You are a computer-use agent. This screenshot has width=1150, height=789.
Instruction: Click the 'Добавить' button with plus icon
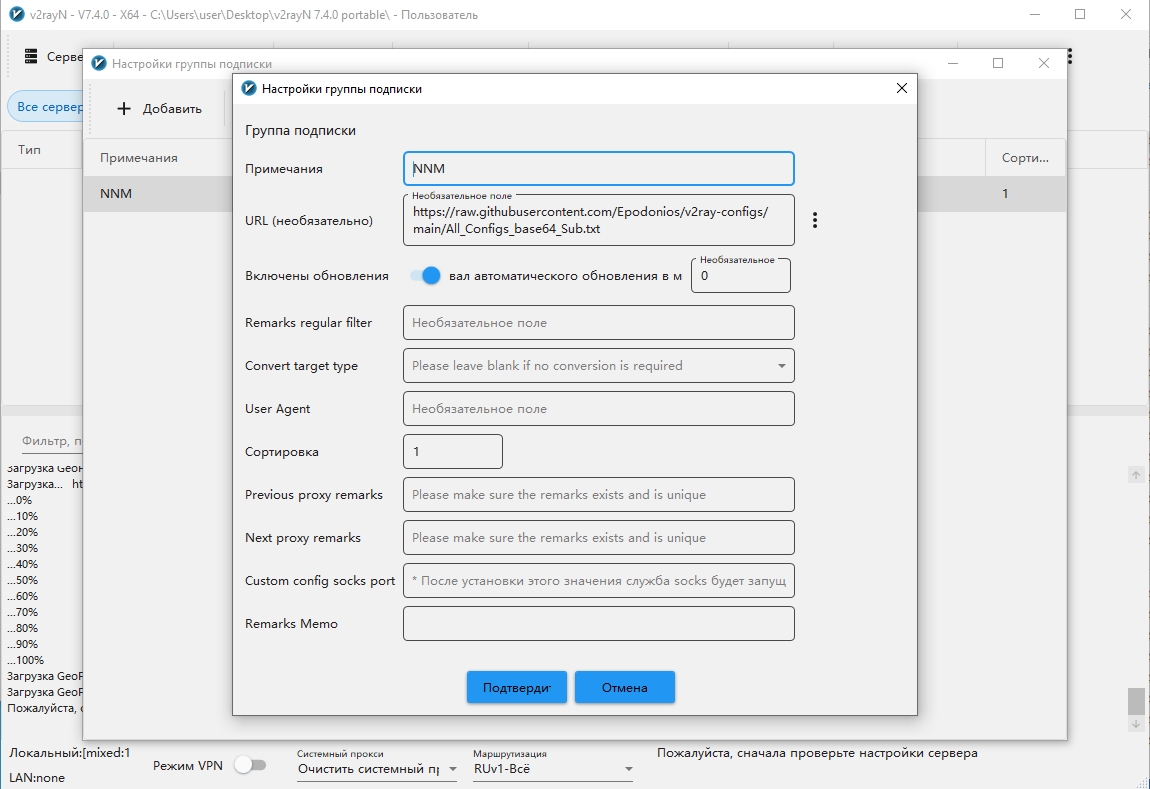point(159,109)
